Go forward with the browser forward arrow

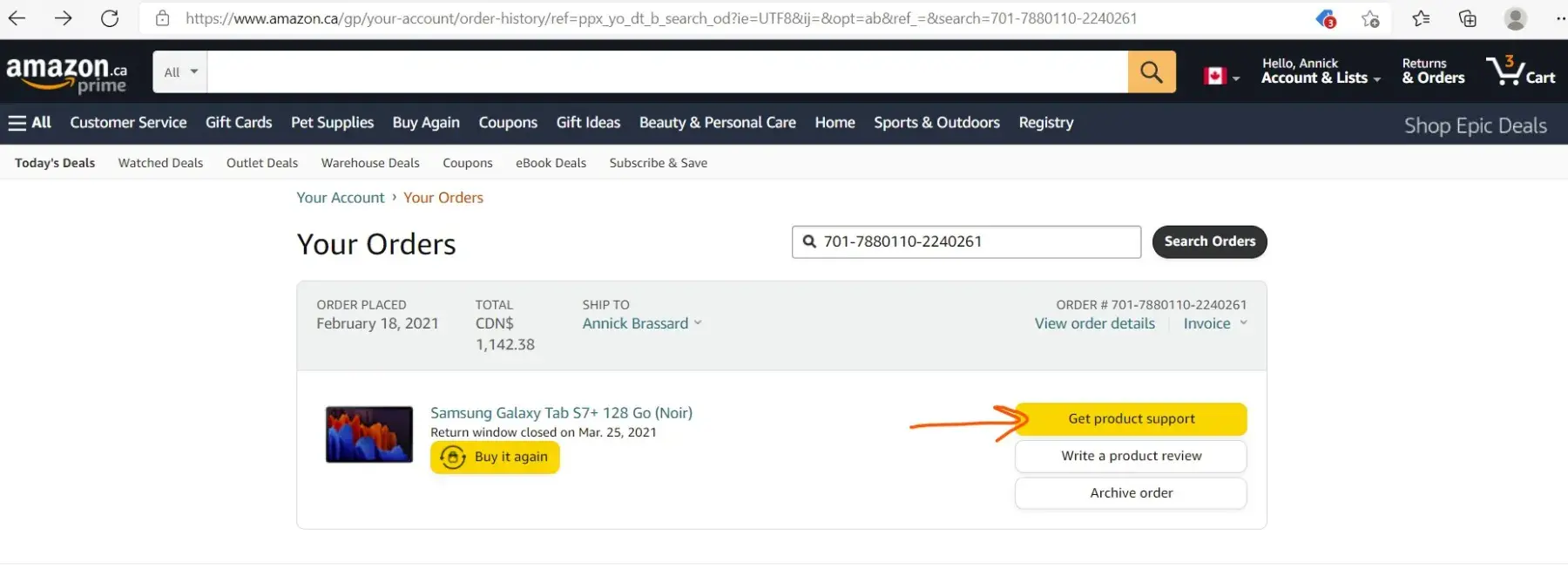(x=63, y=18)
